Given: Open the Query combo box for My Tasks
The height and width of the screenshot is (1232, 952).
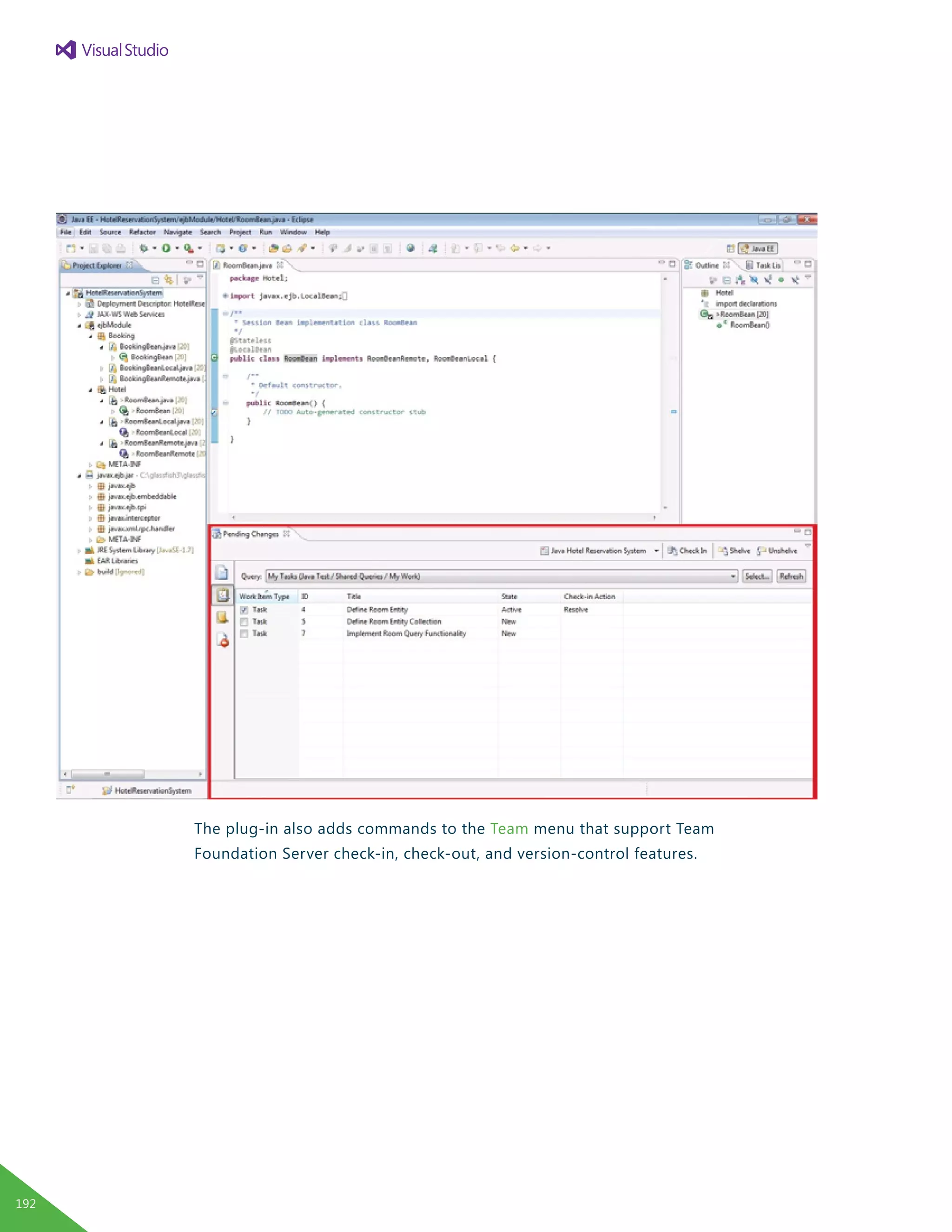Looking at the screenshot, I should [x=502, y=576].
